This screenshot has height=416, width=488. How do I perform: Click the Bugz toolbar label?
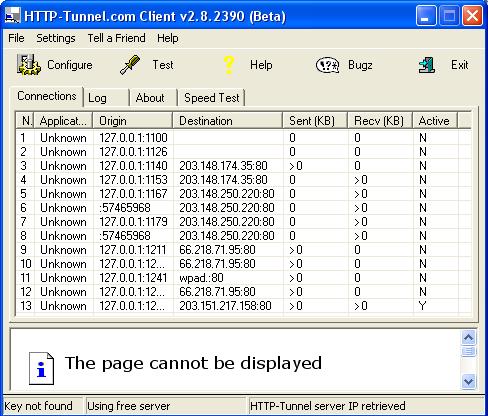pos(360,65)
